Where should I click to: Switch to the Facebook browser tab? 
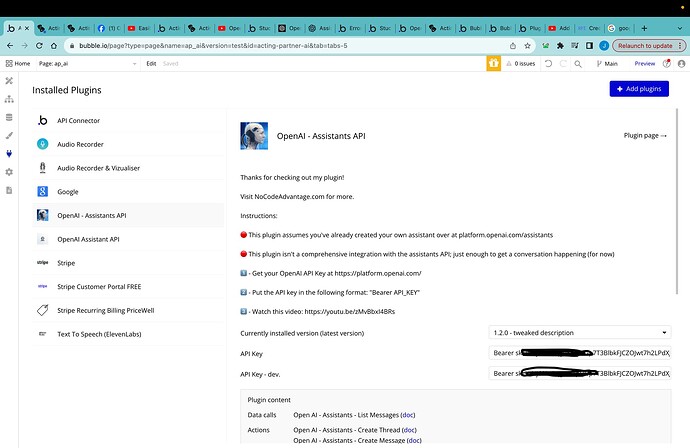(x=109, y=28)
